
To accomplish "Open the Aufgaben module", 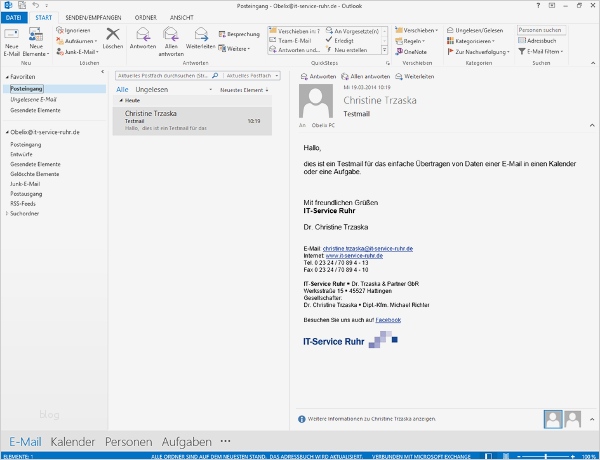I will click(186, 442).
